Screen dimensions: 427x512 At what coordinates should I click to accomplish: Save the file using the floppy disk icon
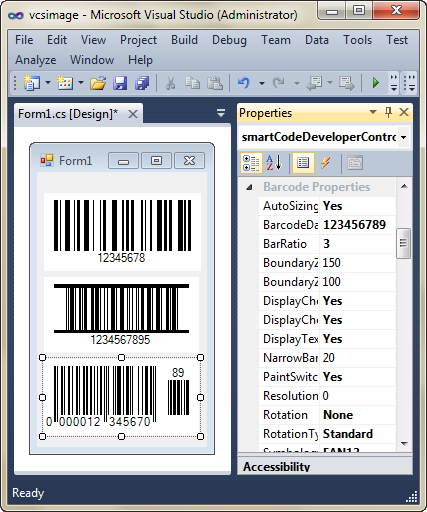pos(120,83)
